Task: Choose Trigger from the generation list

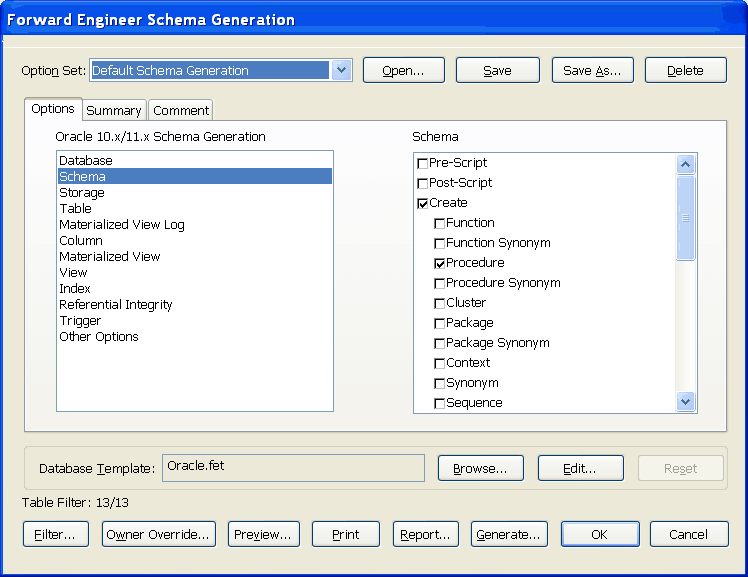Action: pyautogui.click(x=80, y=321)
